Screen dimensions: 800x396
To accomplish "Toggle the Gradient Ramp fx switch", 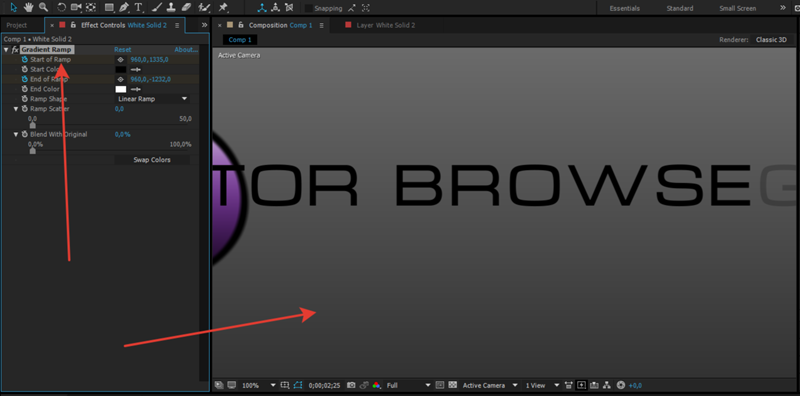I will point(15,50).
